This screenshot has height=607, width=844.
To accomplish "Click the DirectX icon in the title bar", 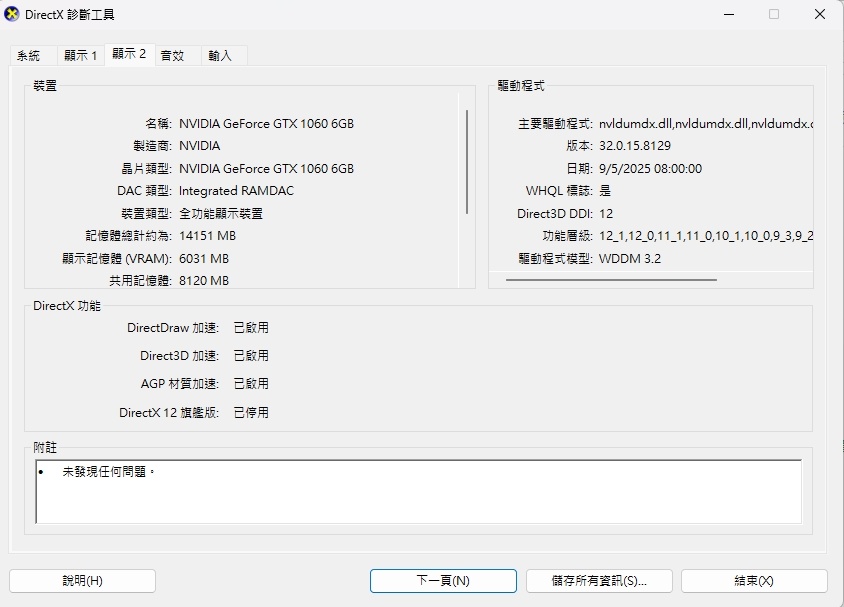I will click(12, 15).
